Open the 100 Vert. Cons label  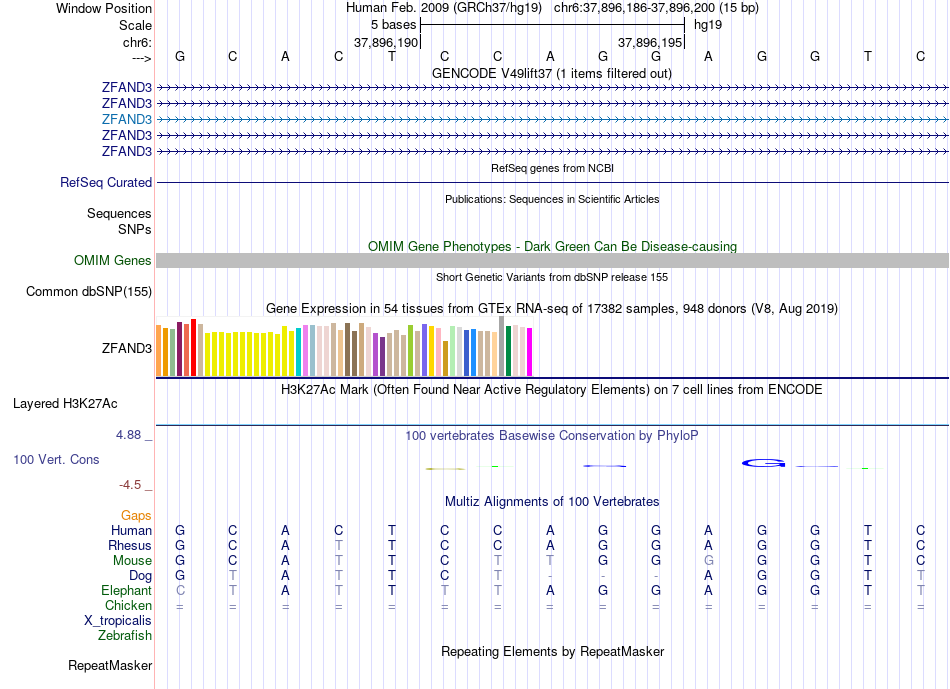[x=56, y=459]
